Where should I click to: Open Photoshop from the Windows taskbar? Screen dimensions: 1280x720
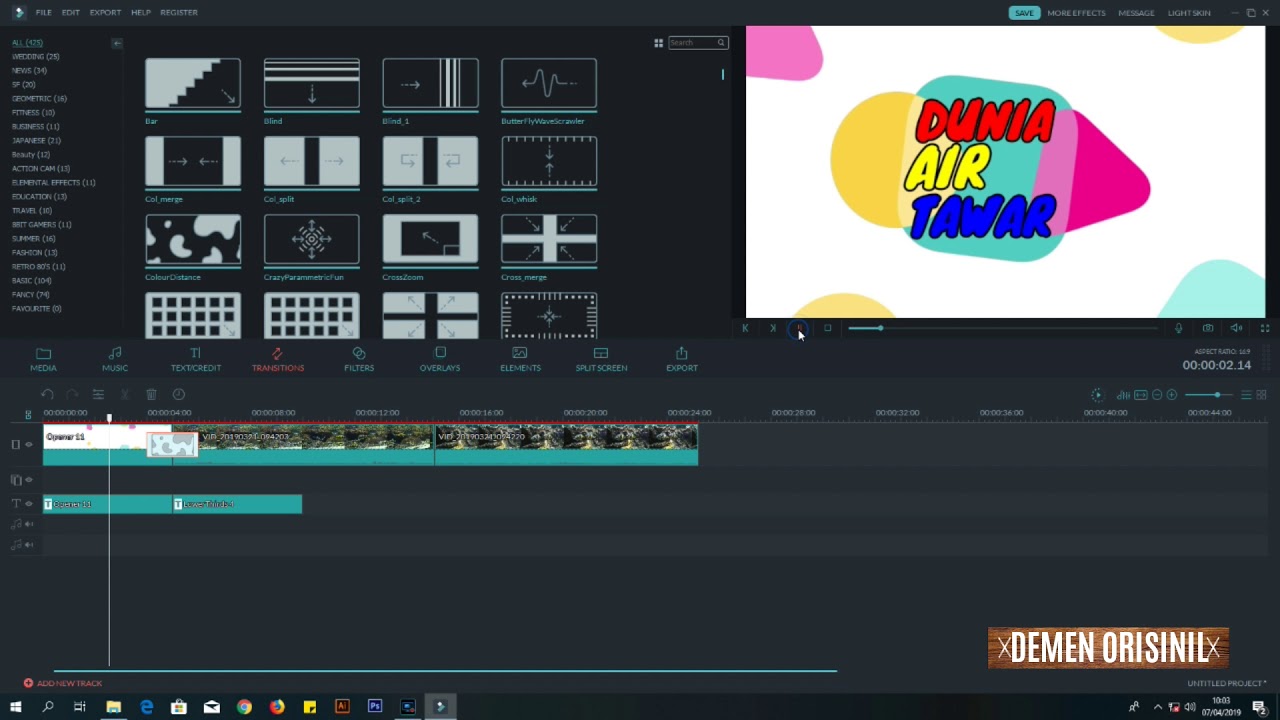coord(375,706)
